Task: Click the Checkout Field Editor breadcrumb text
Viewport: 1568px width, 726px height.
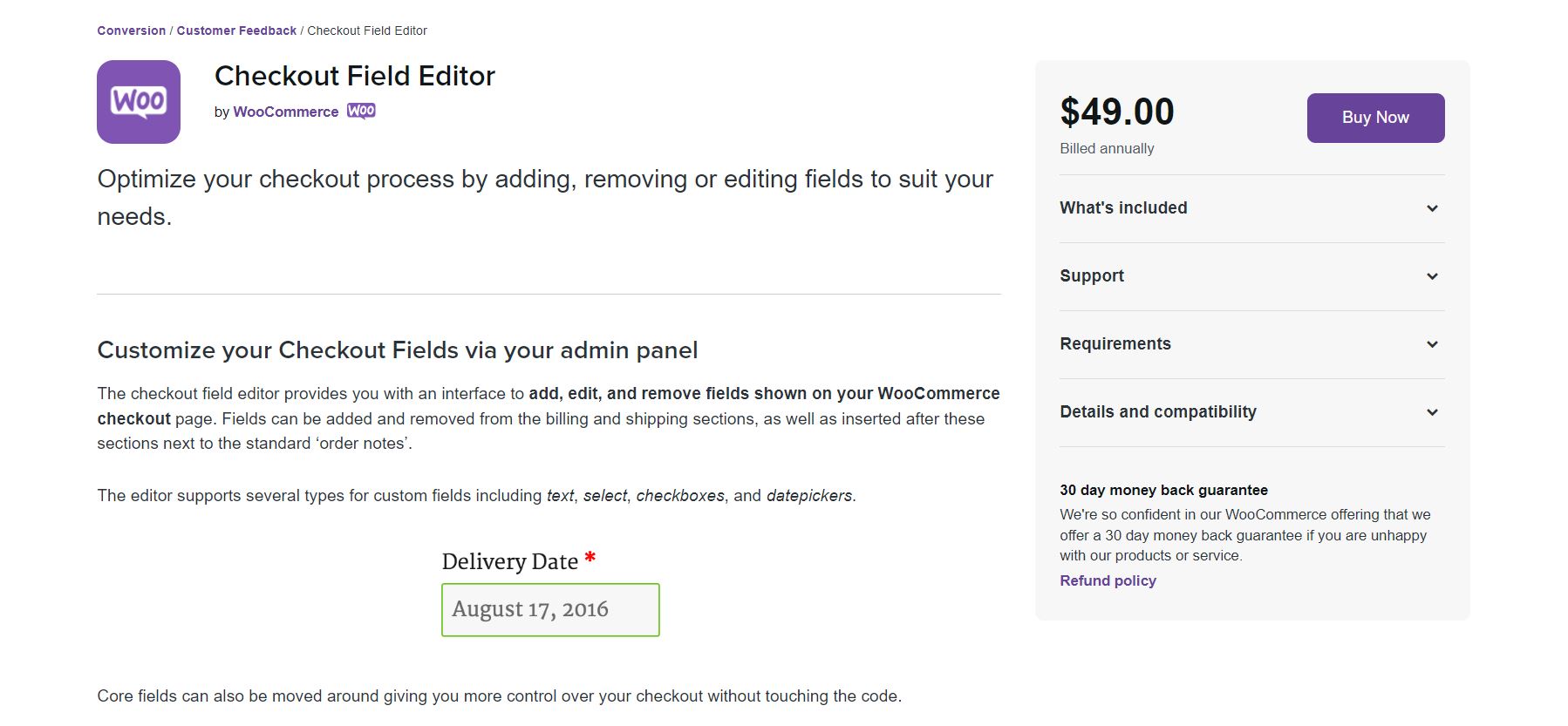Action: click(x=367, y=31)
